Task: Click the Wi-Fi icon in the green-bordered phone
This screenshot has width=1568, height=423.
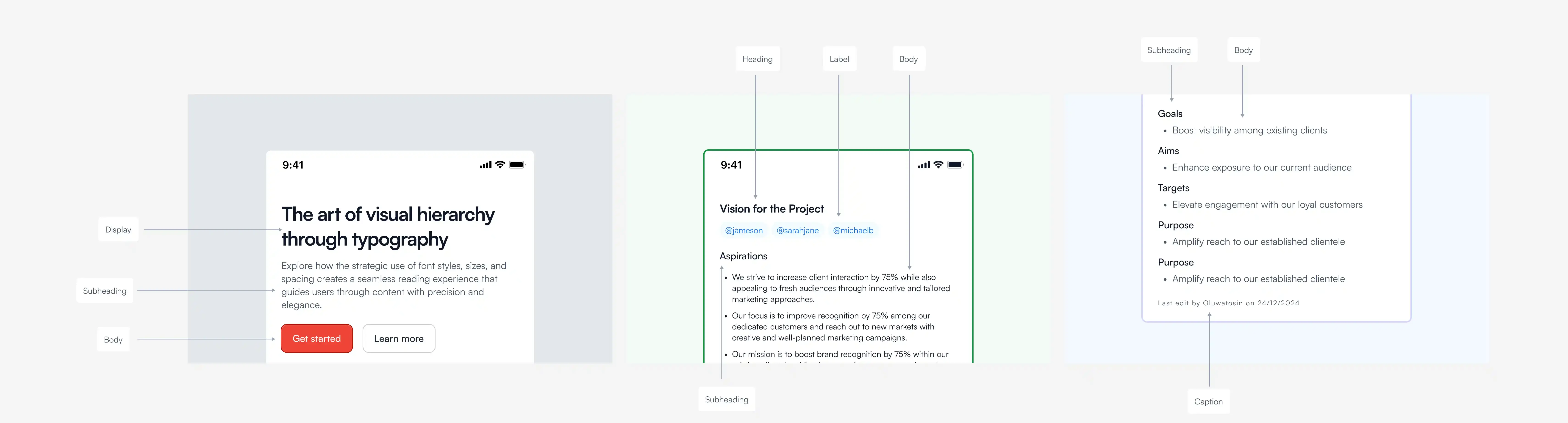Action: [x=938, y=164]
